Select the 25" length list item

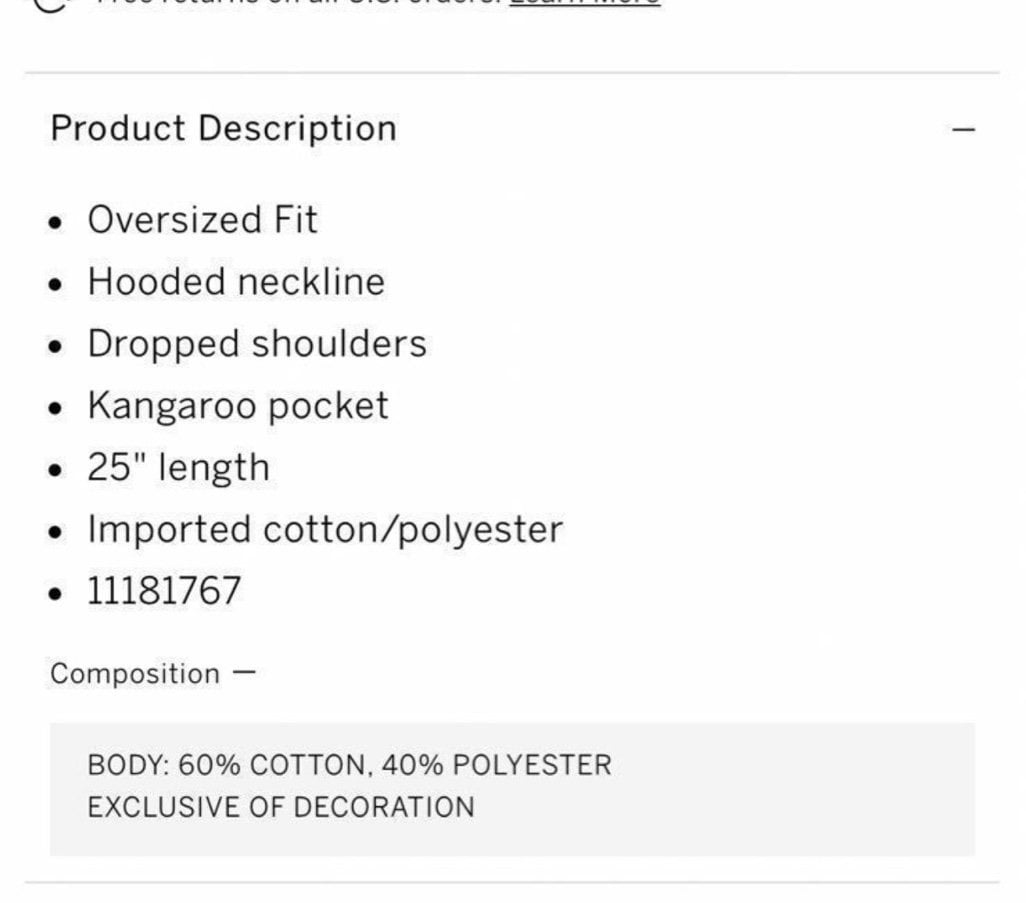(179, 468)
